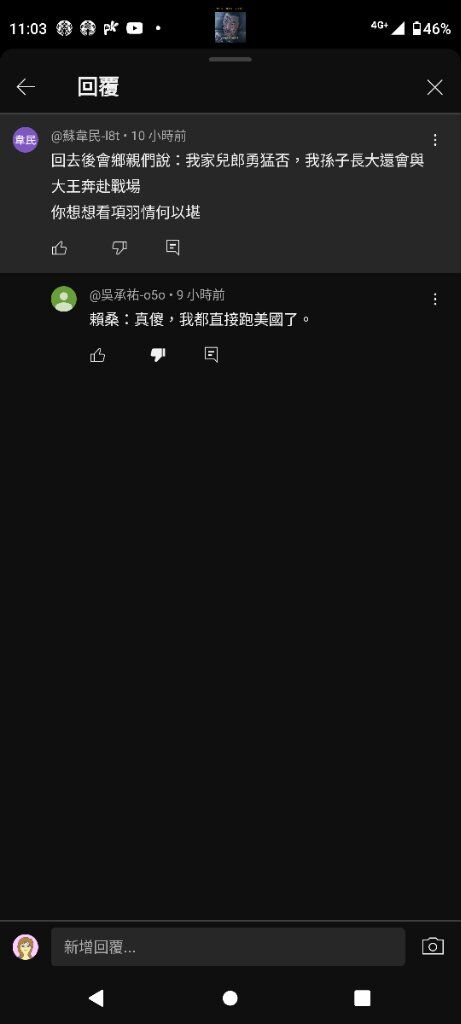Tap Android home circle button
The image size is (461, 1024).
point(230,998)
